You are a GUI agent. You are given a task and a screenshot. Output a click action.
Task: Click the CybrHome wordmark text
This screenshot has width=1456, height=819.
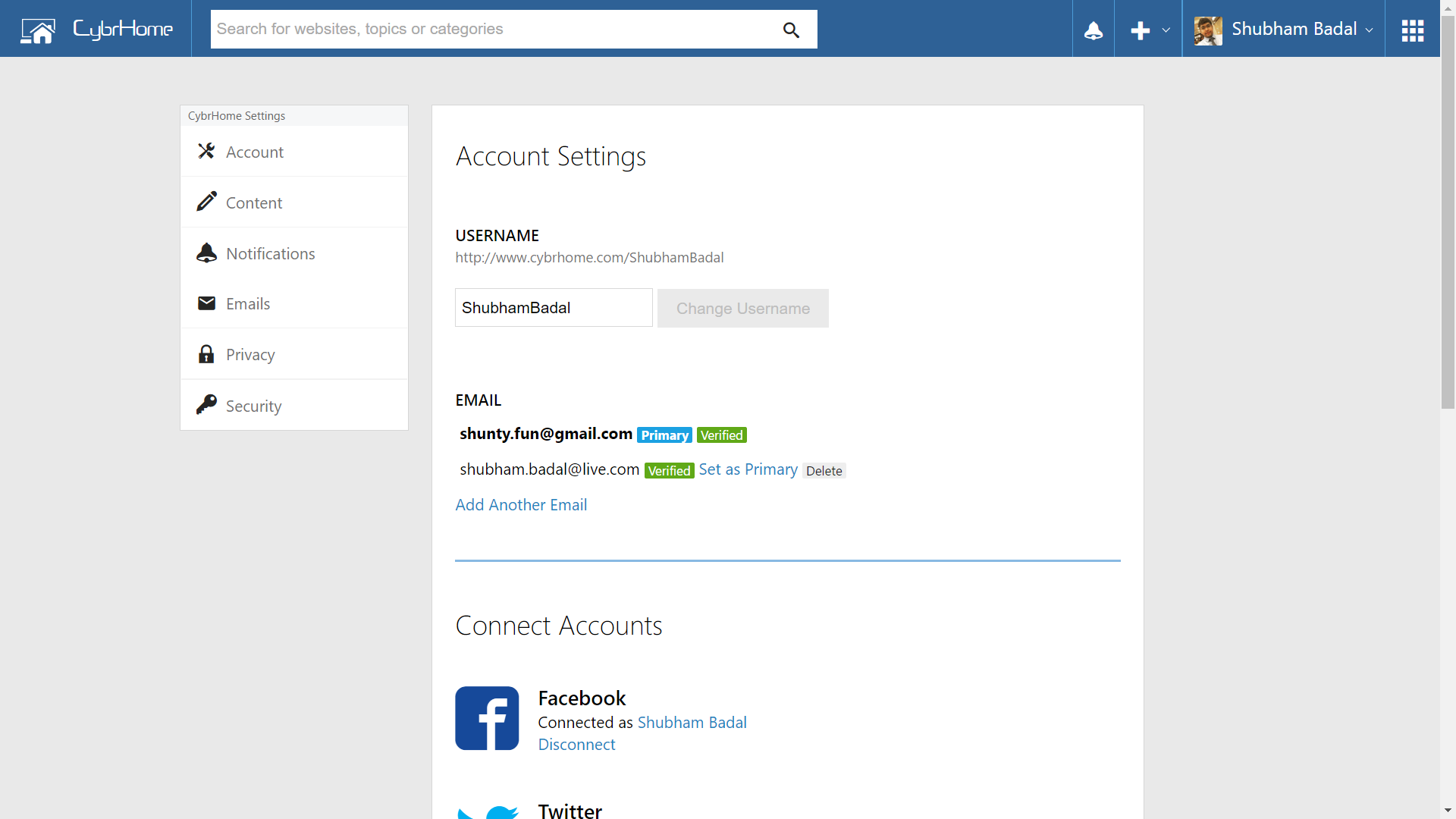[x=123, y=30]
